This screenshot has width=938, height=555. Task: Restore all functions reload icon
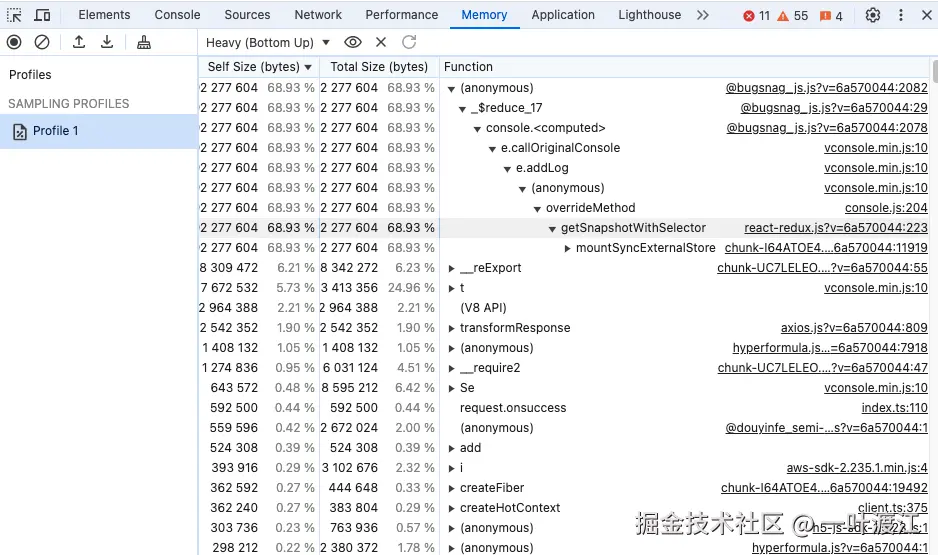coord(409,42)
